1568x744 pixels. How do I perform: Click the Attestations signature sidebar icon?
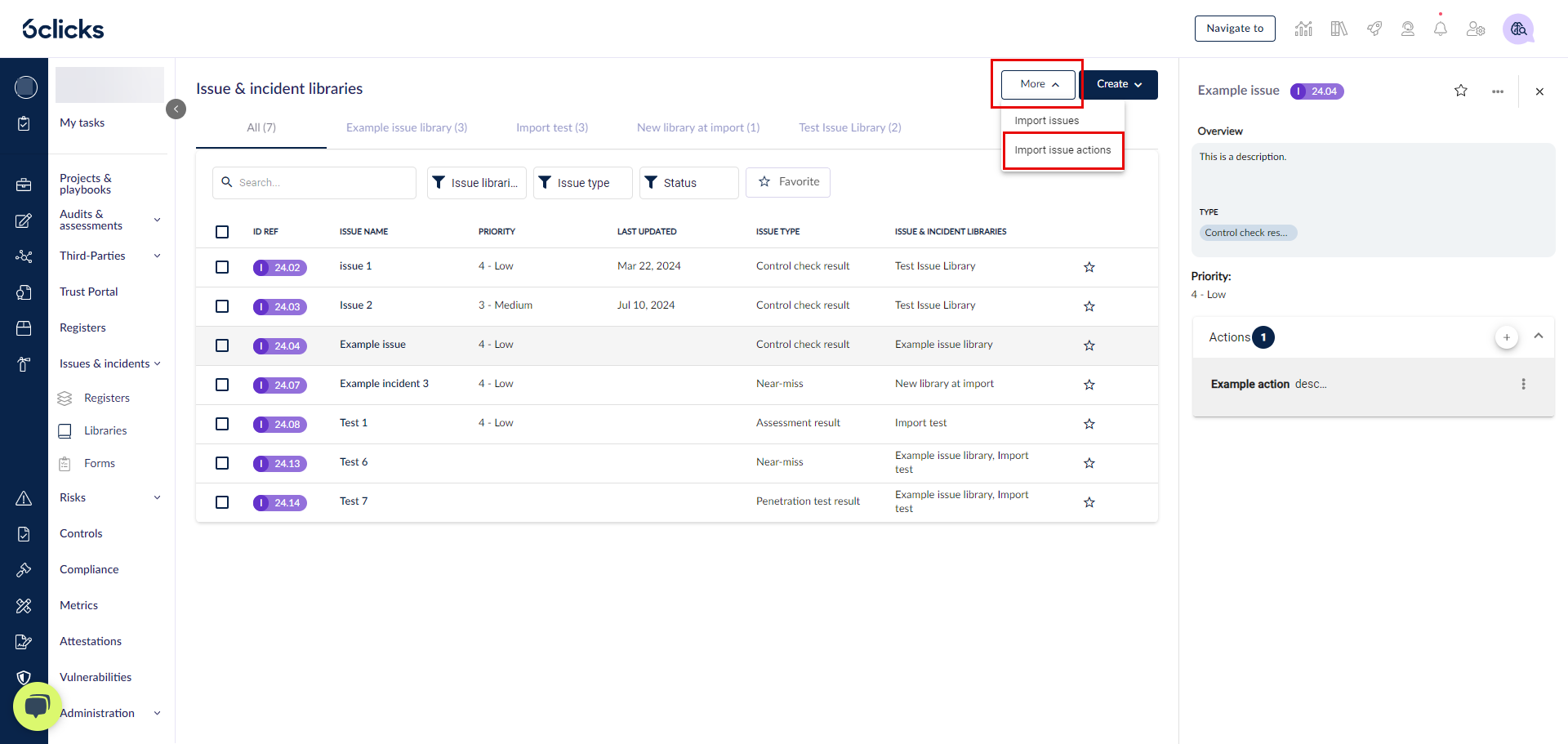click(x=24, y=642)
